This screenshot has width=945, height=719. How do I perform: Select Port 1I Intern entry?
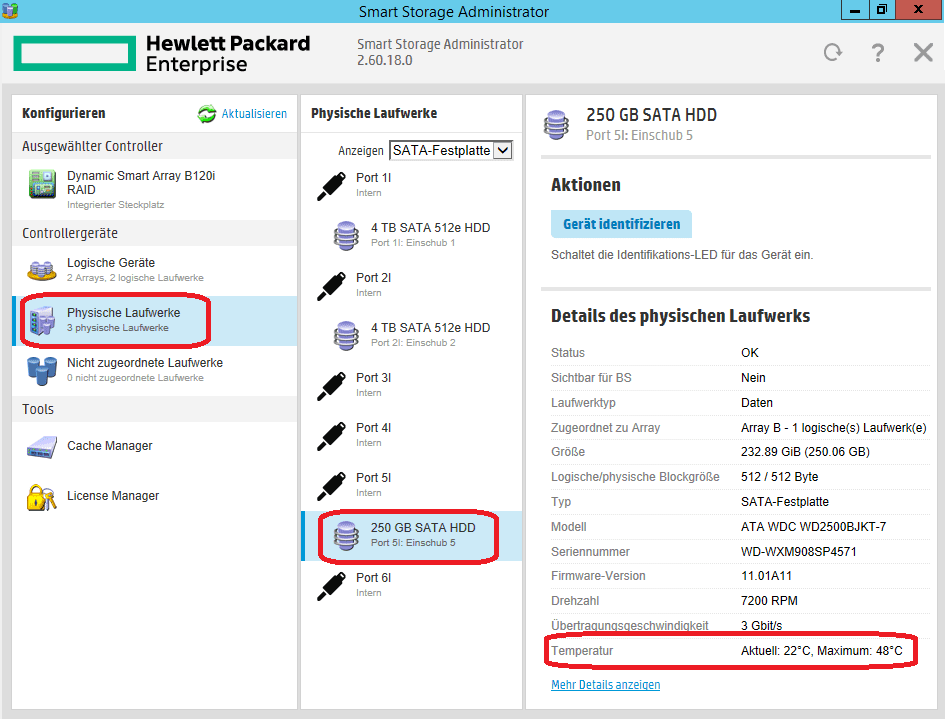[x=412, y=185]
